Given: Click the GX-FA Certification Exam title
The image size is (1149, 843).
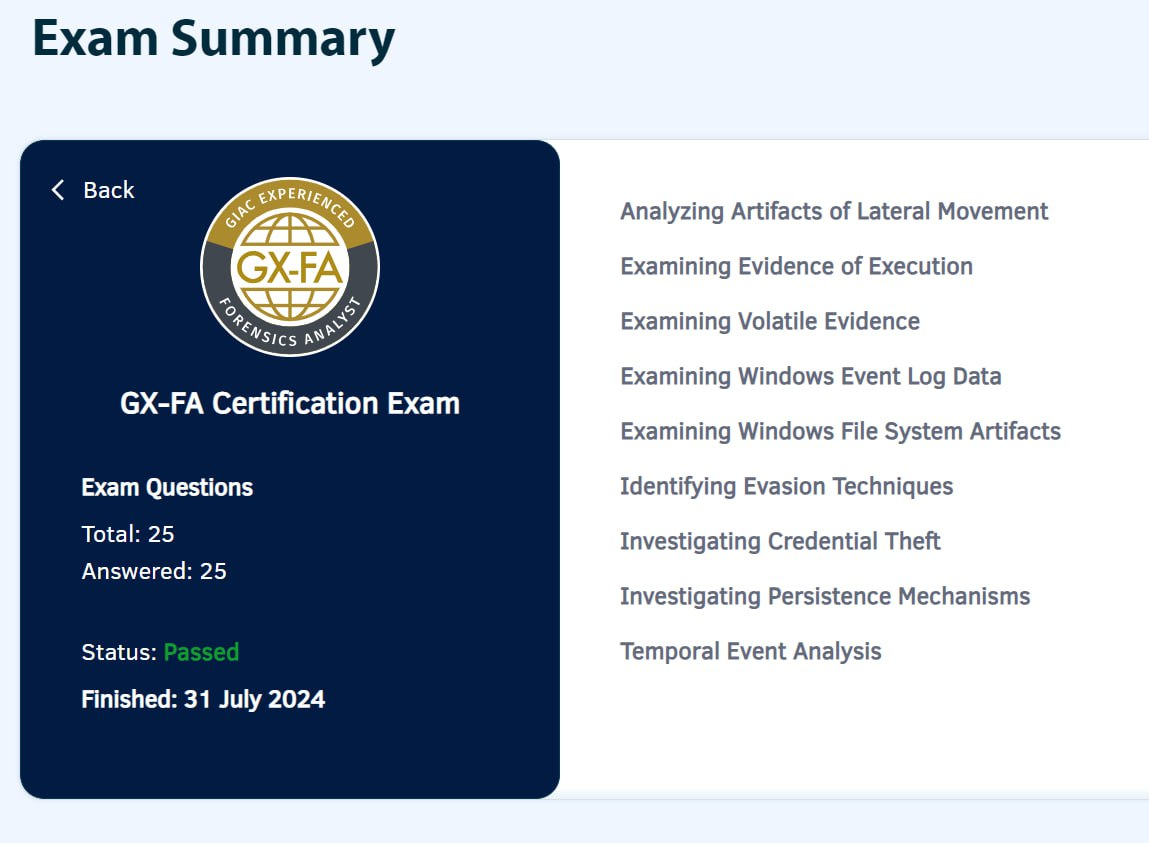Looking at the screenshot, I should coord(290,403).
